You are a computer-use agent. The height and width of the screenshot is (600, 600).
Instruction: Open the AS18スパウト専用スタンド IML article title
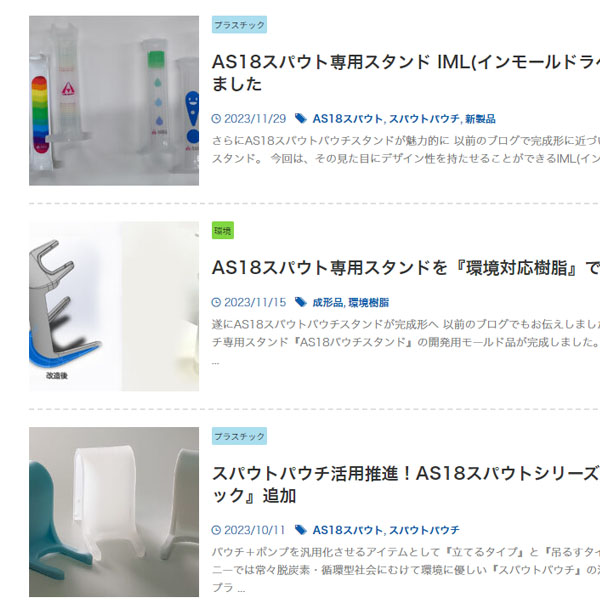point(406,73)
